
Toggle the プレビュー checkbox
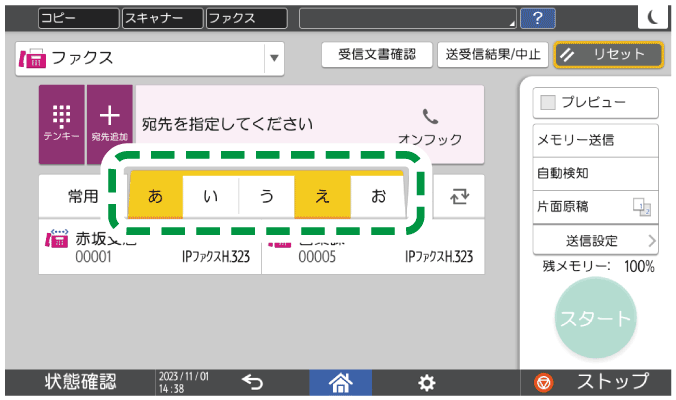point(548,102)
